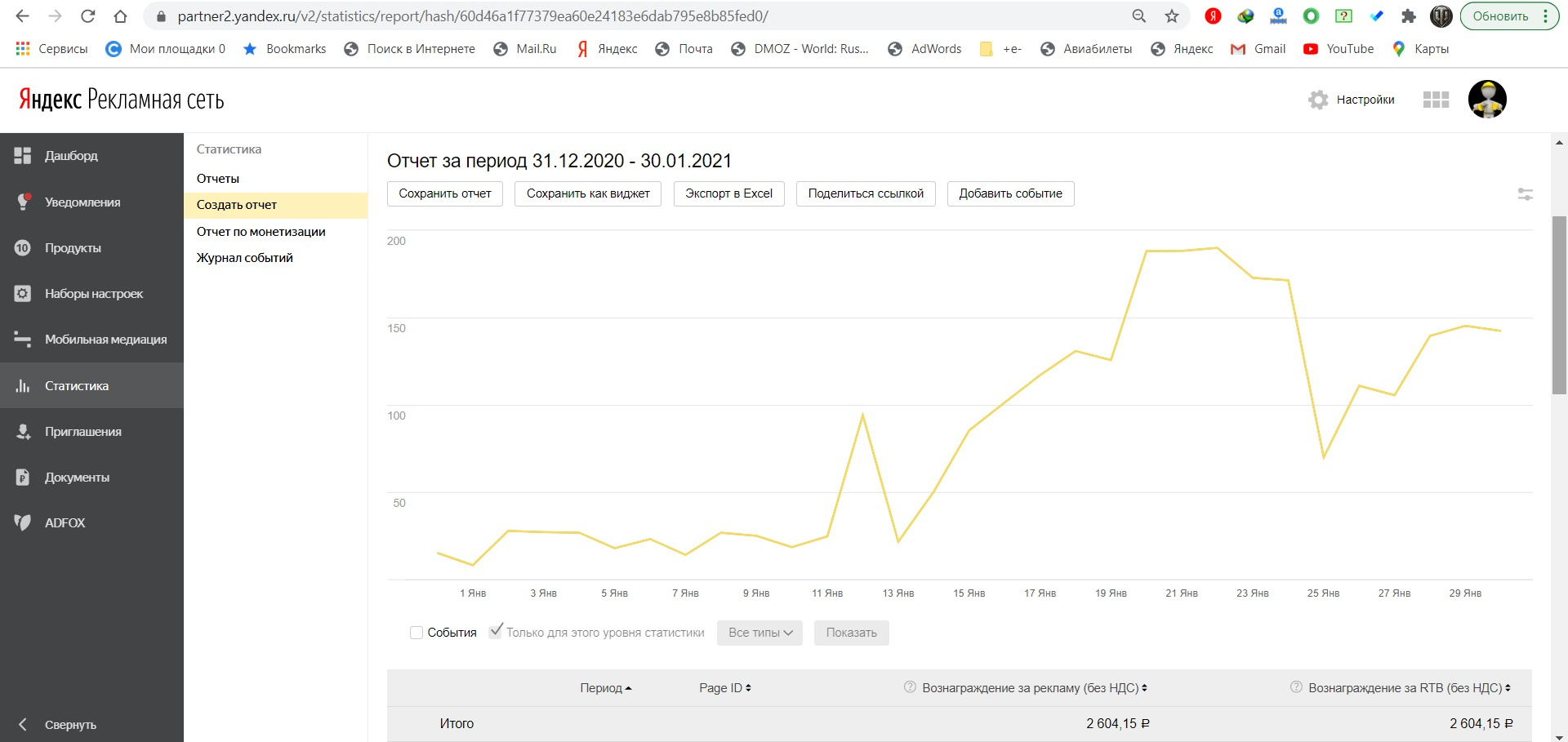Viewport: 1568px width, 742px height.
Task: Click the chart settings sliders icon
Action: pyautogui.click(x=1525, y=194)
